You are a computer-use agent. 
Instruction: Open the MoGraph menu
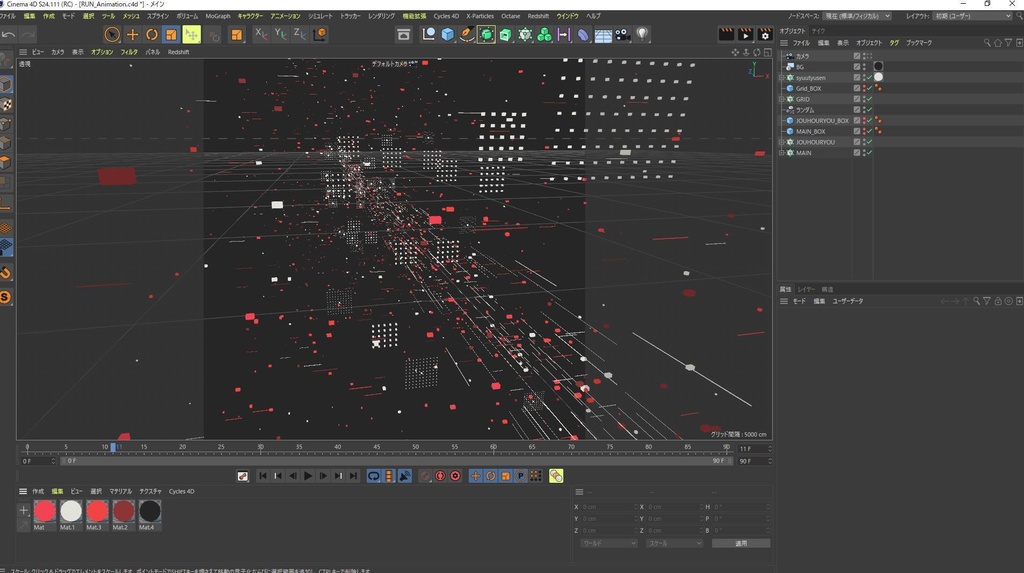click(x=217, y=16)
